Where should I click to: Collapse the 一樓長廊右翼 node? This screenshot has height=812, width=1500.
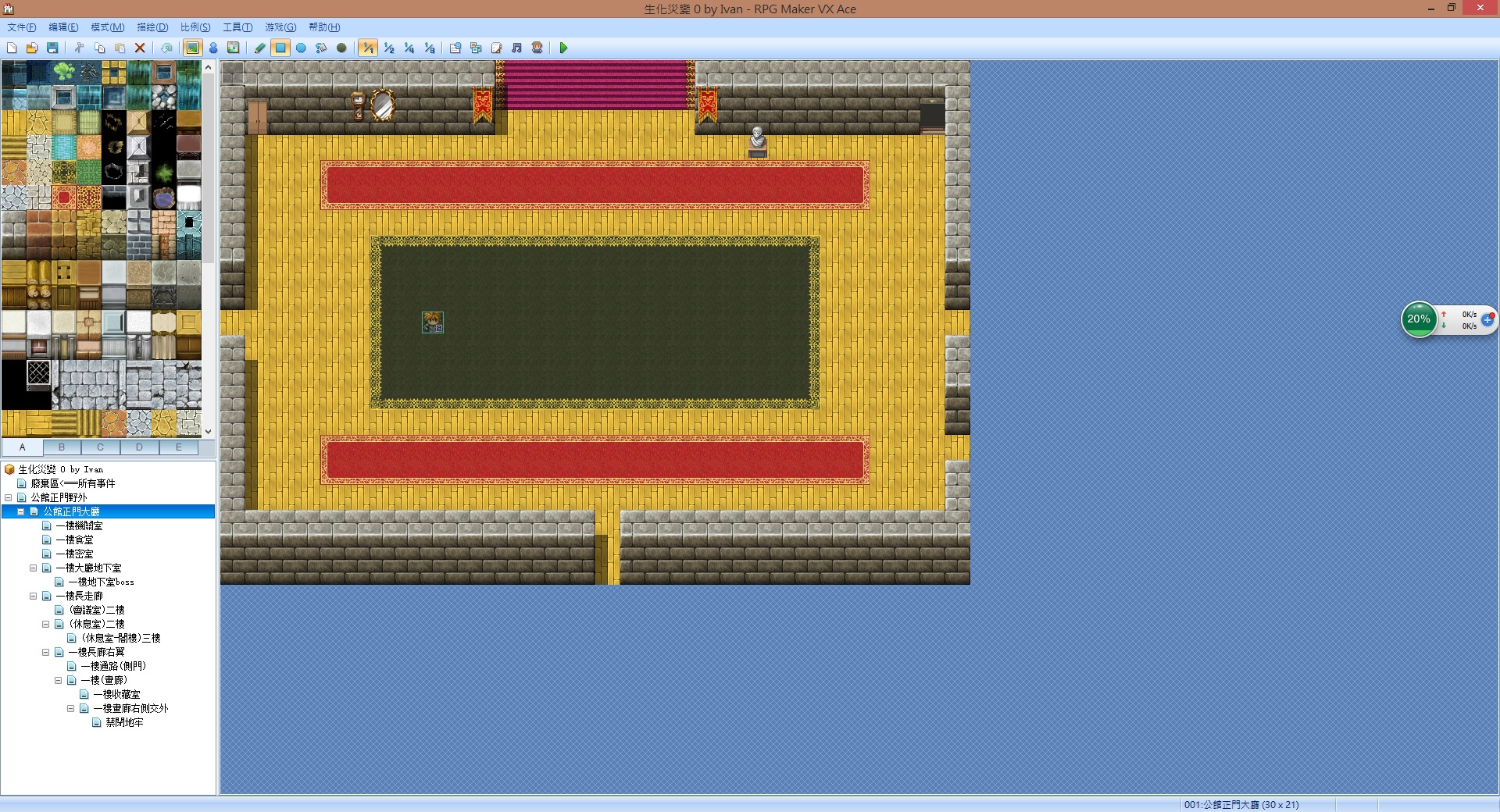46,652
